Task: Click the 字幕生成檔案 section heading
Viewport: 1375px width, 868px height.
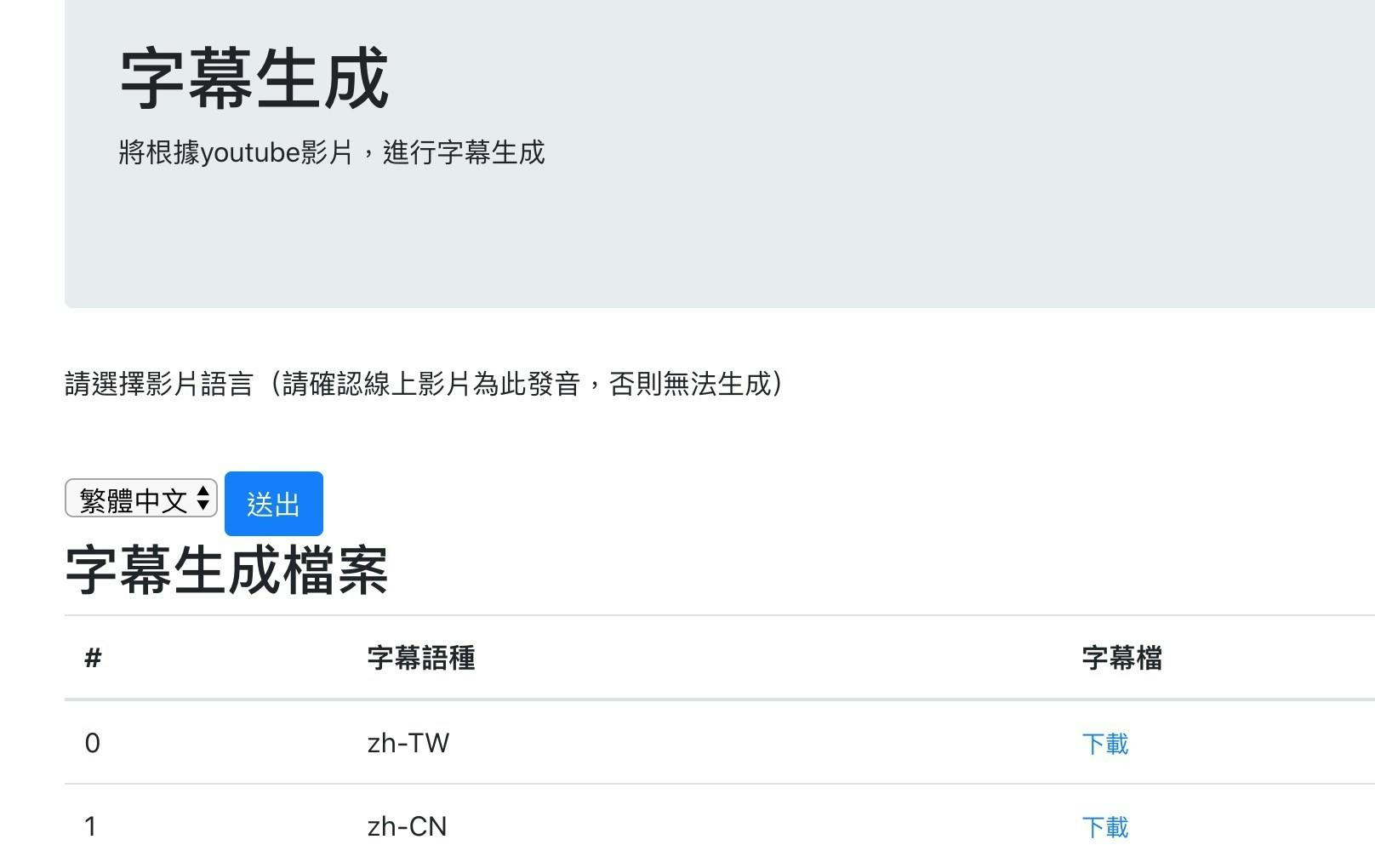Action: (226, 570)
